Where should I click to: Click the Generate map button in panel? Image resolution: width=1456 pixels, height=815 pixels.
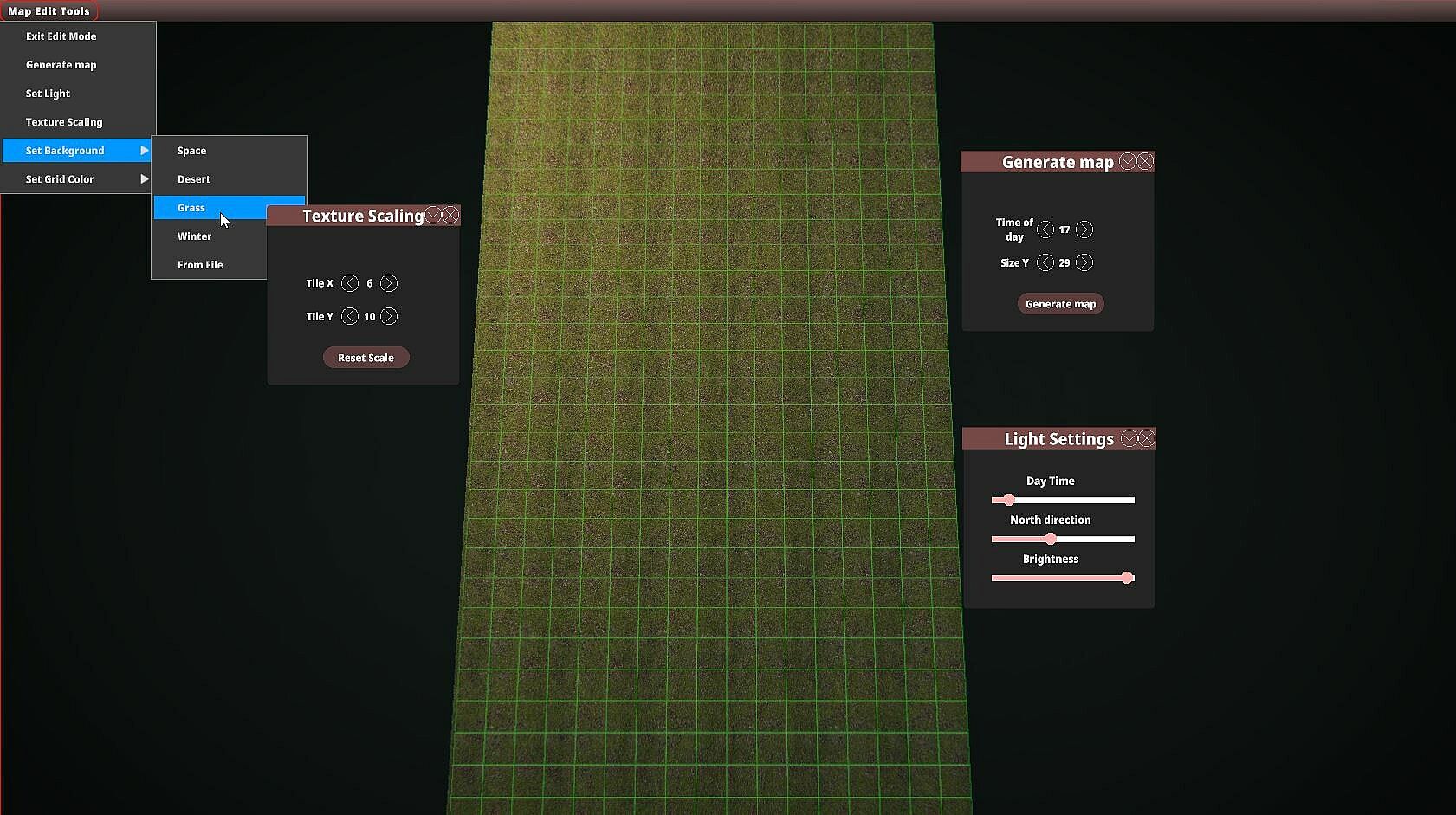[1060, 304]
